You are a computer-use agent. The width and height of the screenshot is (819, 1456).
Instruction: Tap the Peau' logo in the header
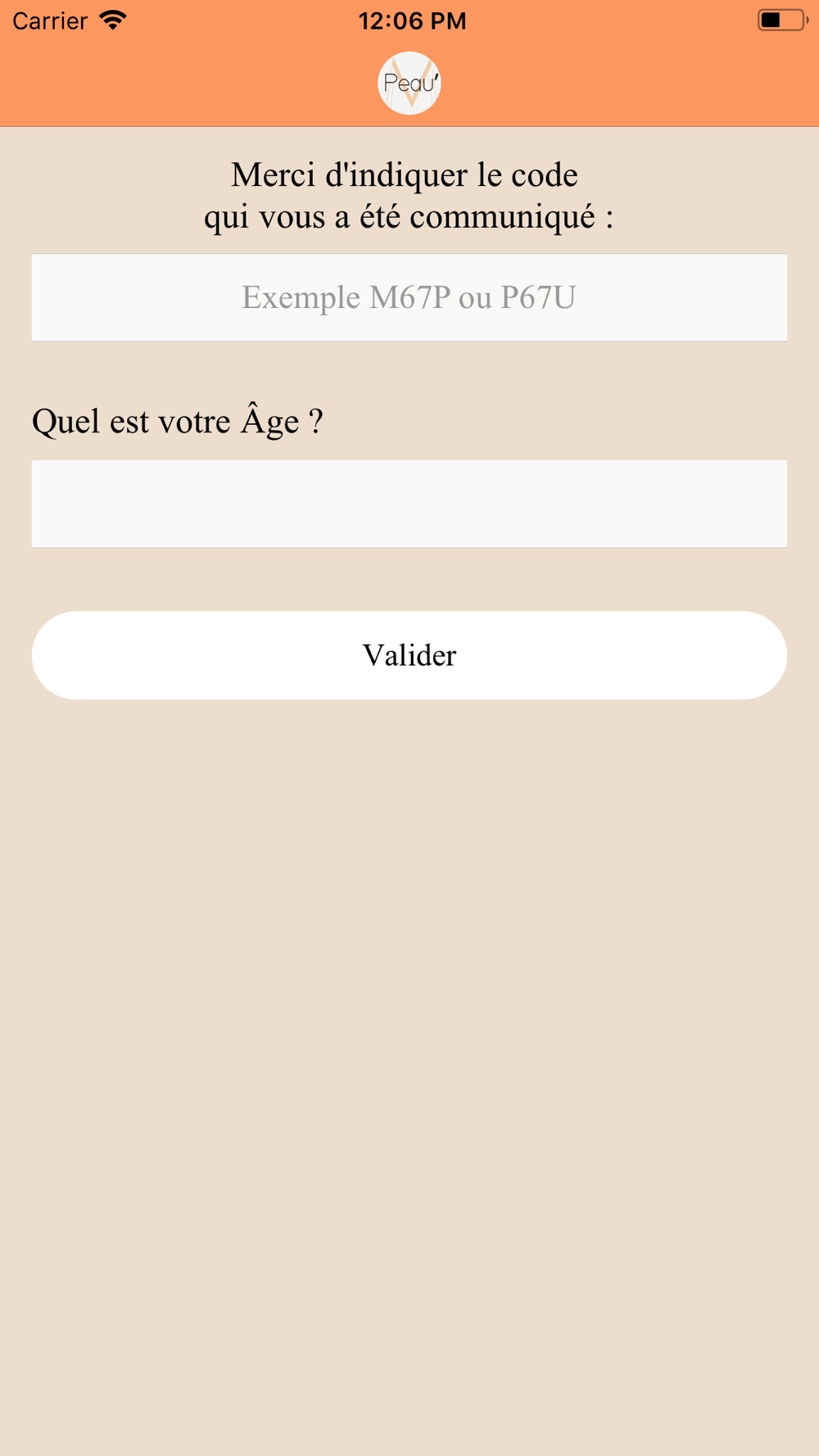coord(409,83)
